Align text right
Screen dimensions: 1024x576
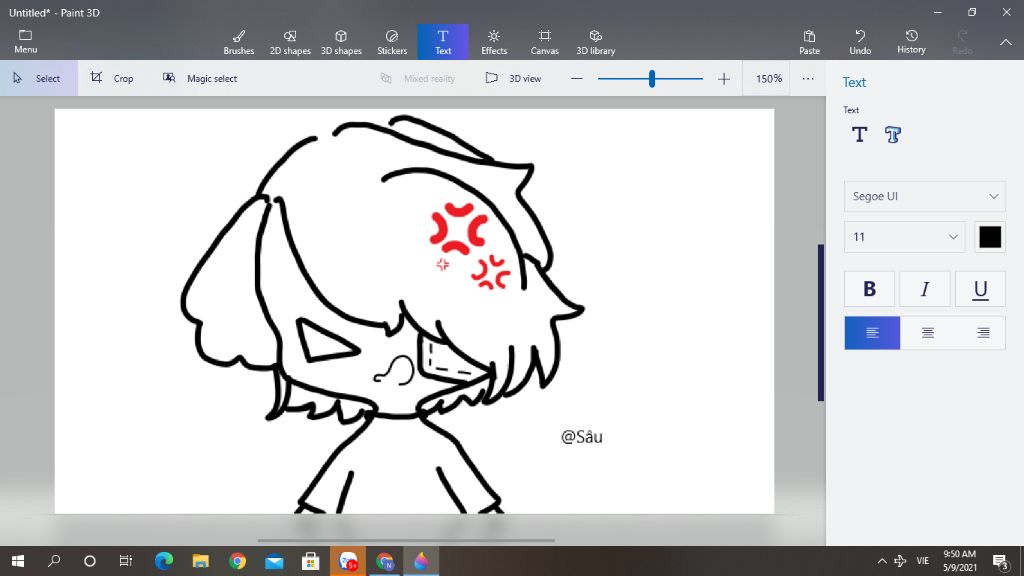(x=982, y=333)
